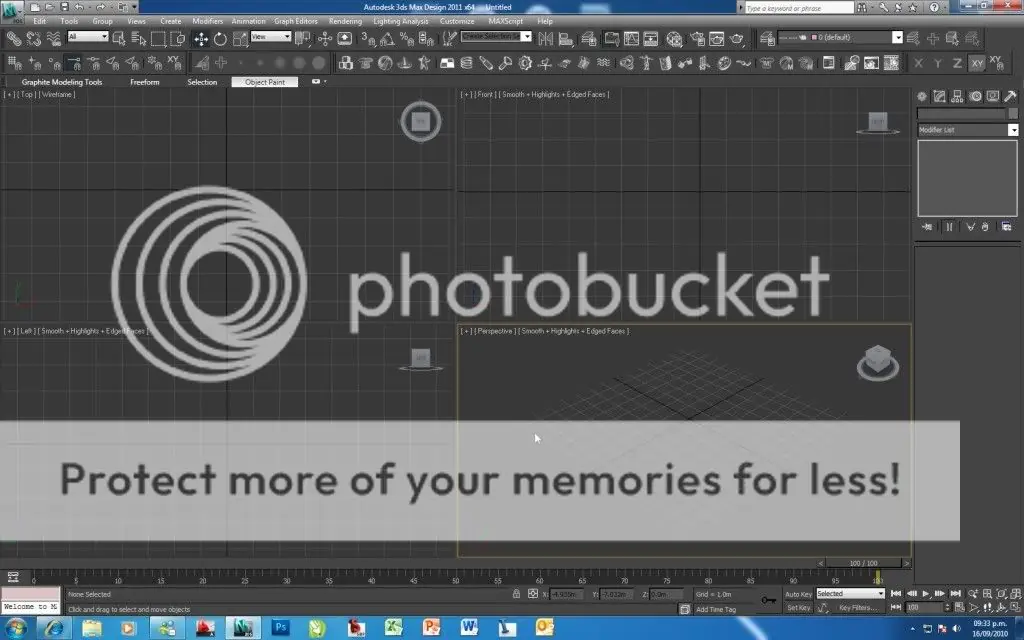Click the Save File icon in quick access toolbar
Image resolution: width=1024 pixels, height=640 pixels.
[64, 7]
